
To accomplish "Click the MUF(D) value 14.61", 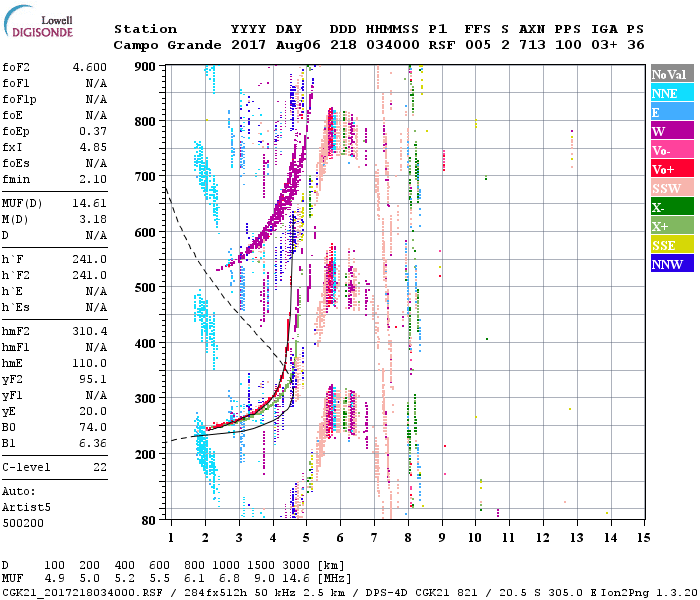I will tap(90, 204).
